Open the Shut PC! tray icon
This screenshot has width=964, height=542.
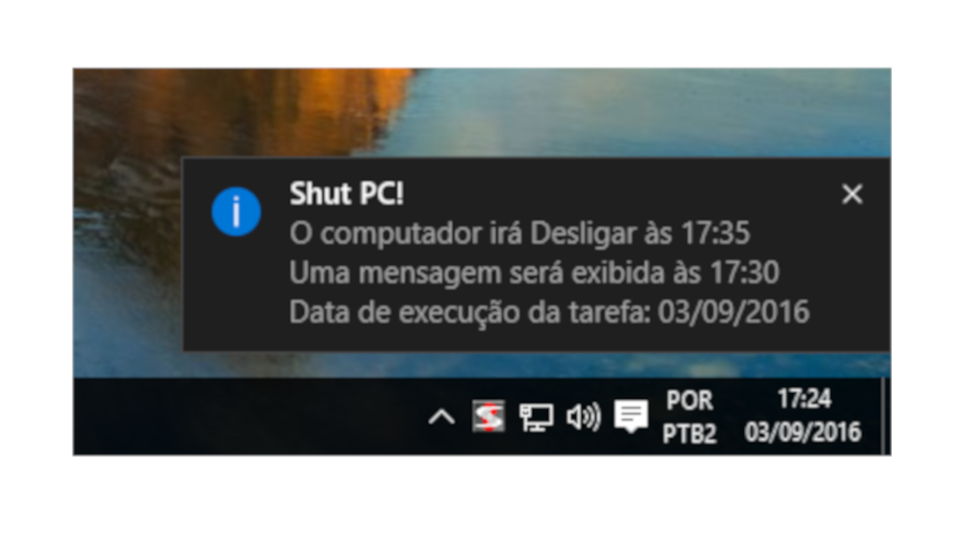pos(488,417)
